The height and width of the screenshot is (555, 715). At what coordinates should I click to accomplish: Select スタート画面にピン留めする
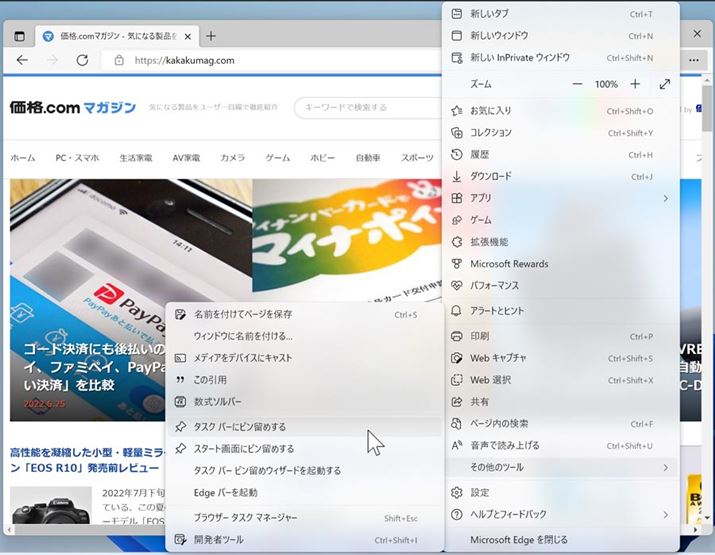pos(304,449)
